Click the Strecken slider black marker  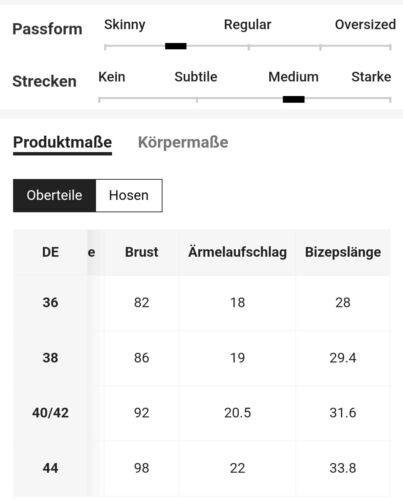(294, 99)
